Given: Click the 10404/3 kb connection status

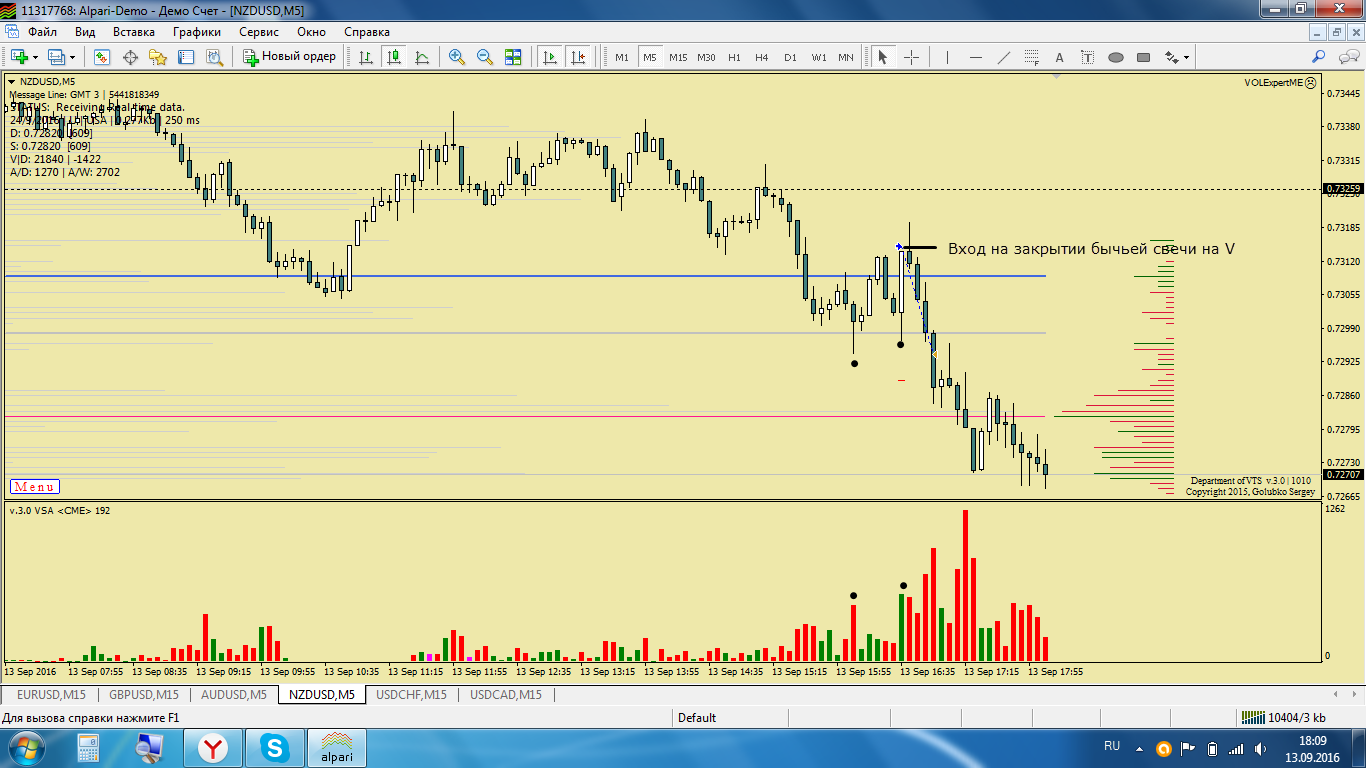Looking at the screenshot, I should (x=1285, y=718).
